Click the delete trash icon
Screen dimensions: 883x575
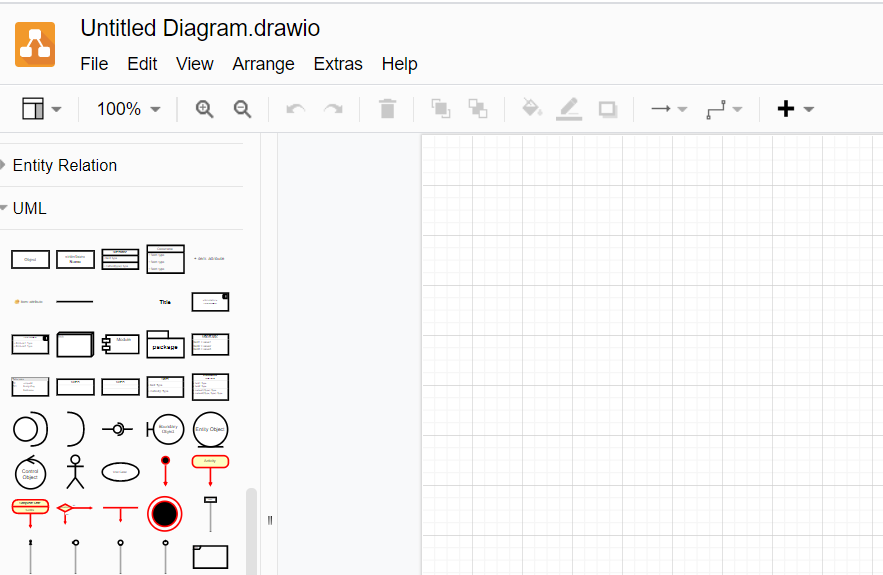point(387,109)
